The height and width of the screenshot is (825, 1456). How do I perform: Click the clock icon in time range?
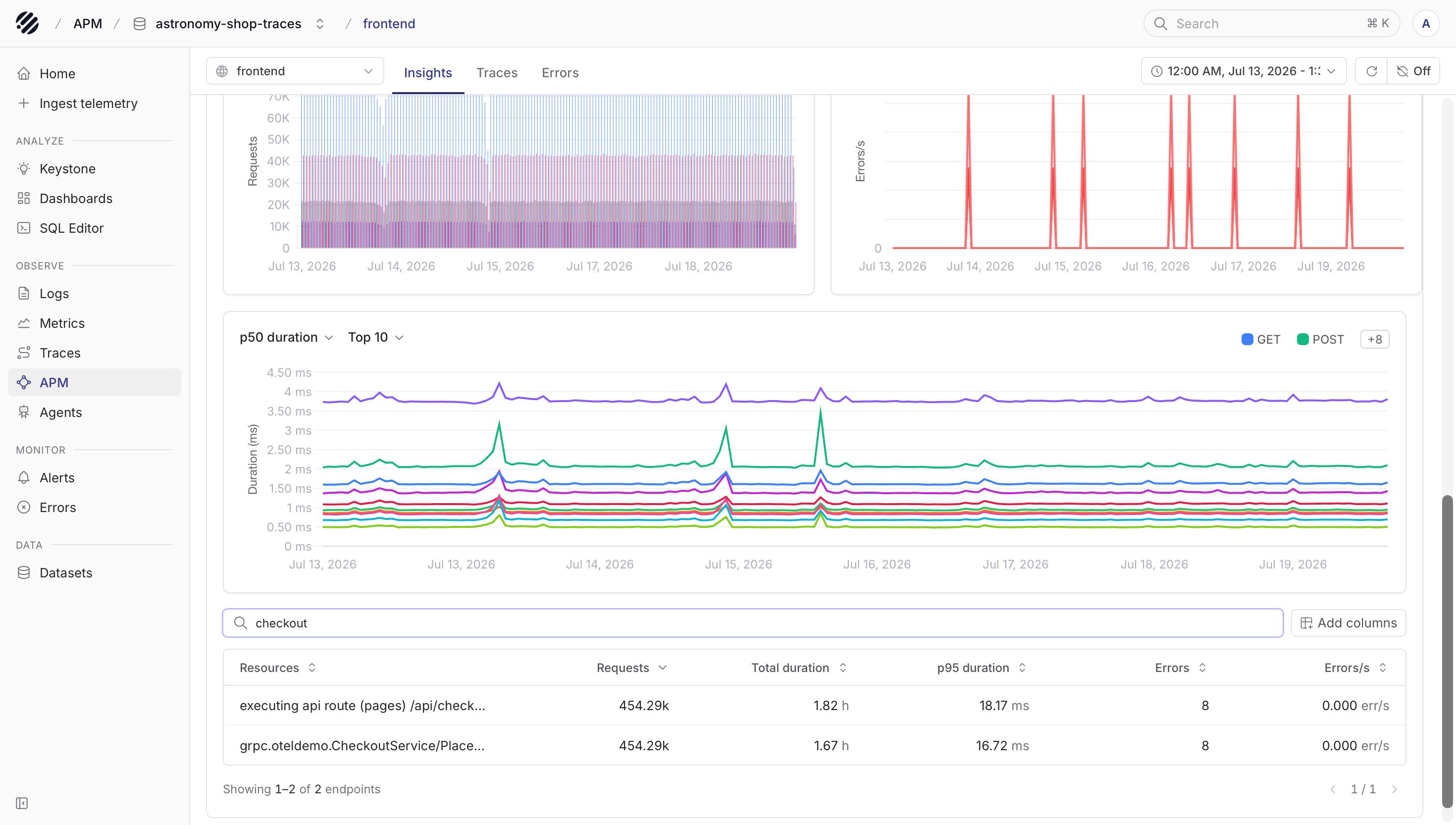(x=1157, y=71)
